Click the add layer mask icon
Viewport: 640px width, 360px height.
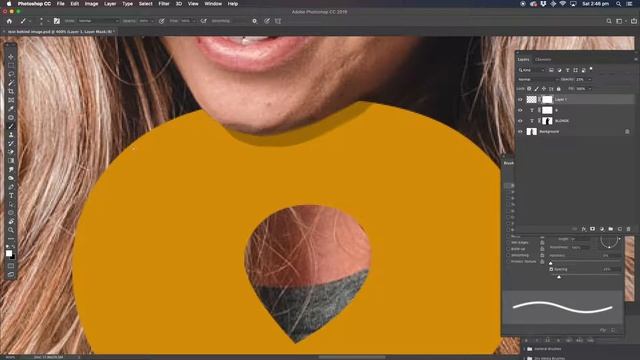(592, 229)
